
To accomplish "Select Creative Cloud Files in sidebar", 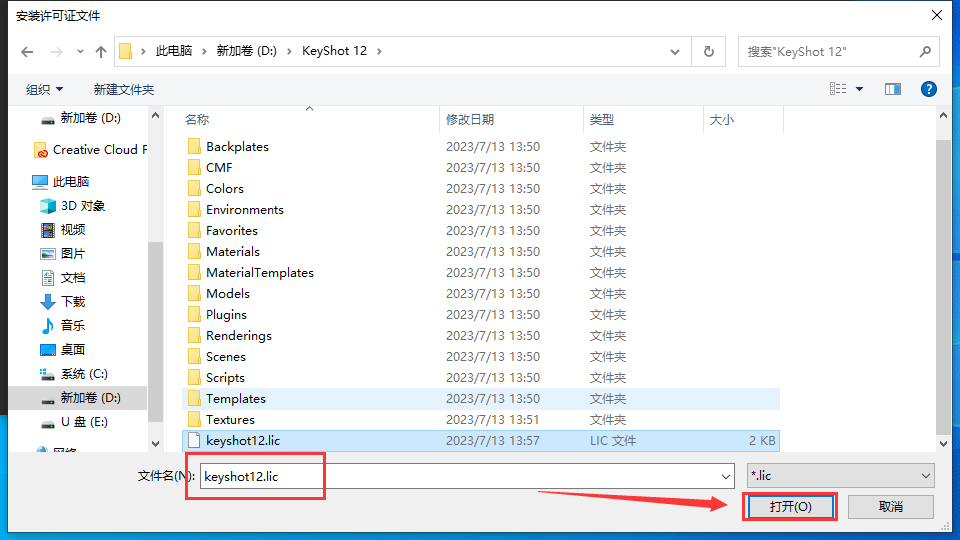I will [90, 149].
